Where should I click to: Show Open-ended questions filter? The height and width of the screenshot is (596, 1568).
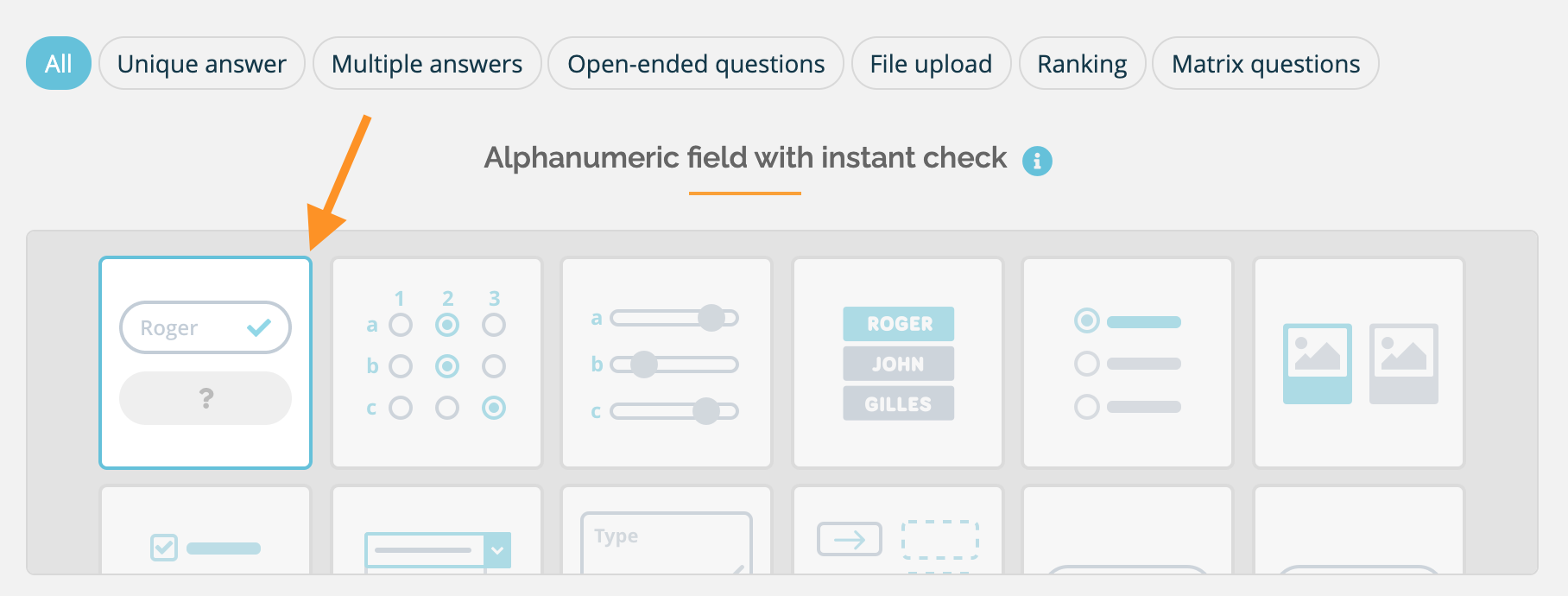[696, 63]
